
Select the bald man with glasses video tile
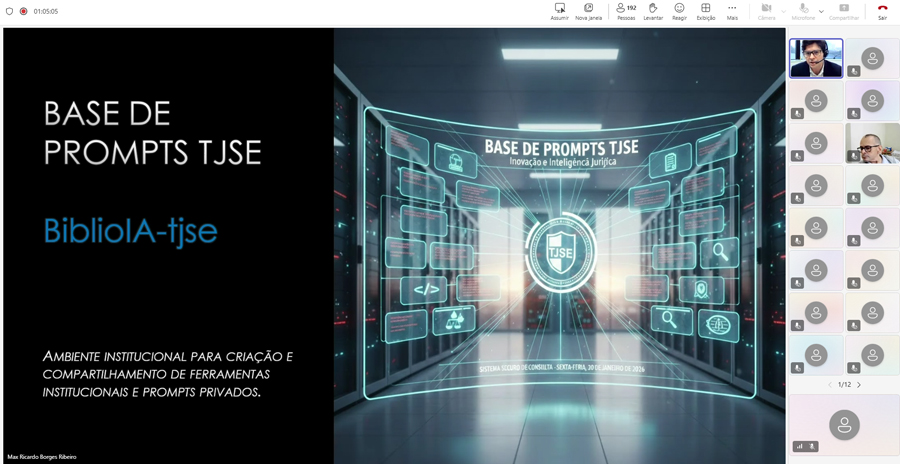pos(872,143)
